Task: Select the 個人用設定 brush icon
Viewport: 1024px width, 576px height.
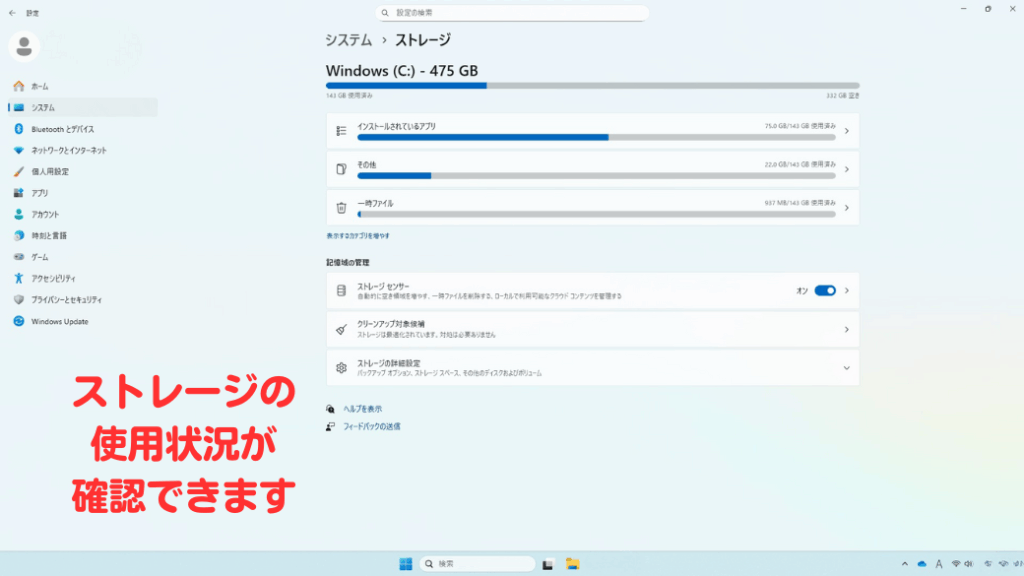Action: [18, 172]
